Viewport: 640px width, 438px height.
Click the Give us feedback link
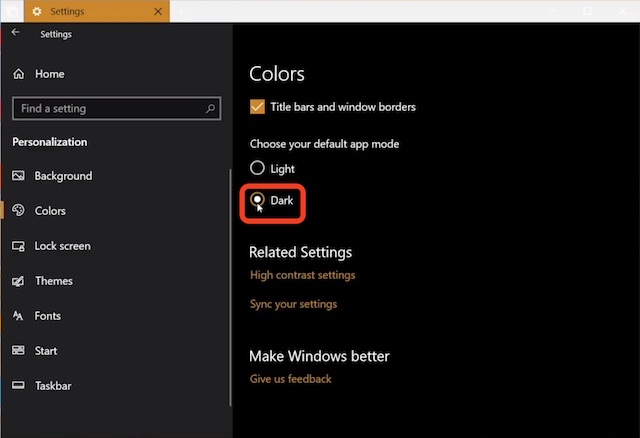pyautogui.click(x=291, y=379)
